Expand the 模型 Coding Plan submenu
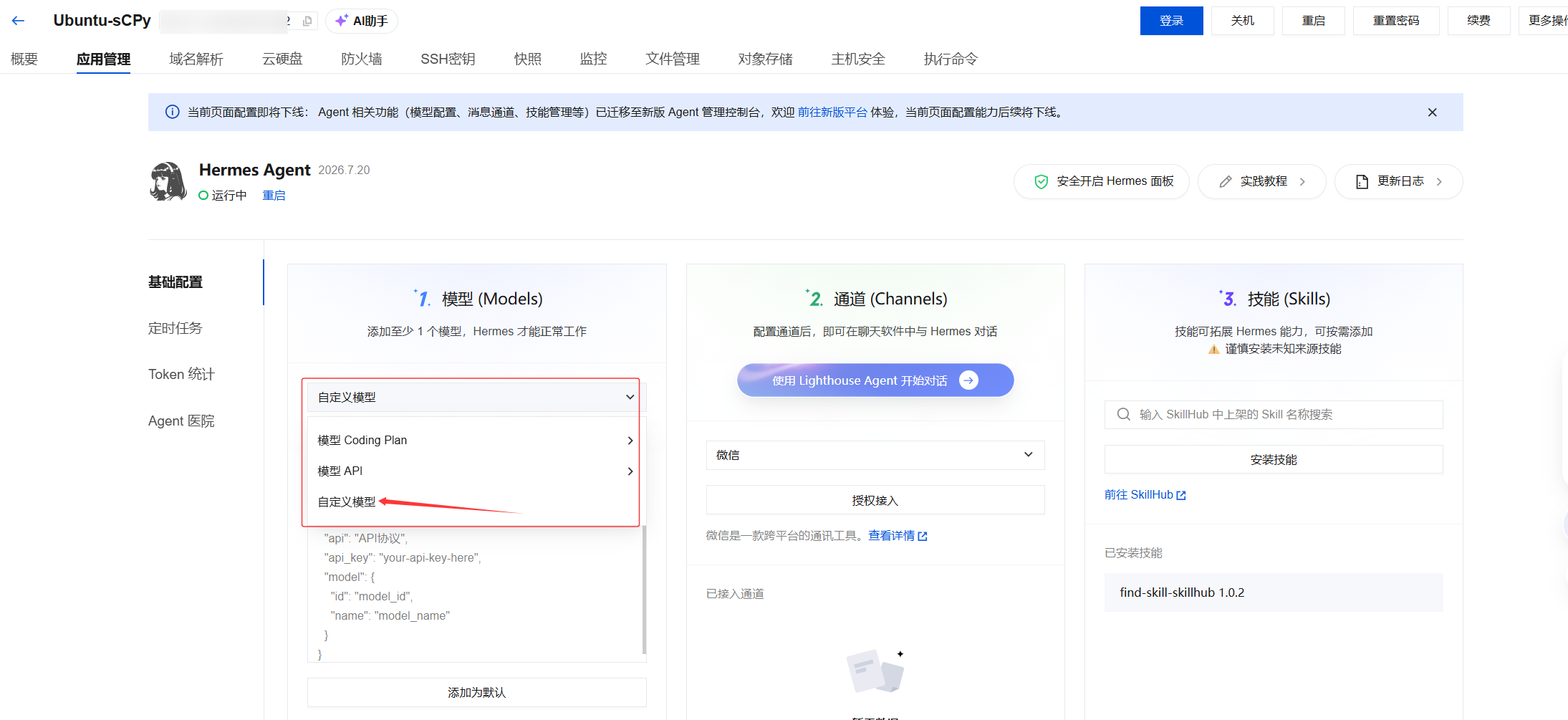This screenshot has height=720, width=1568. 476,440
